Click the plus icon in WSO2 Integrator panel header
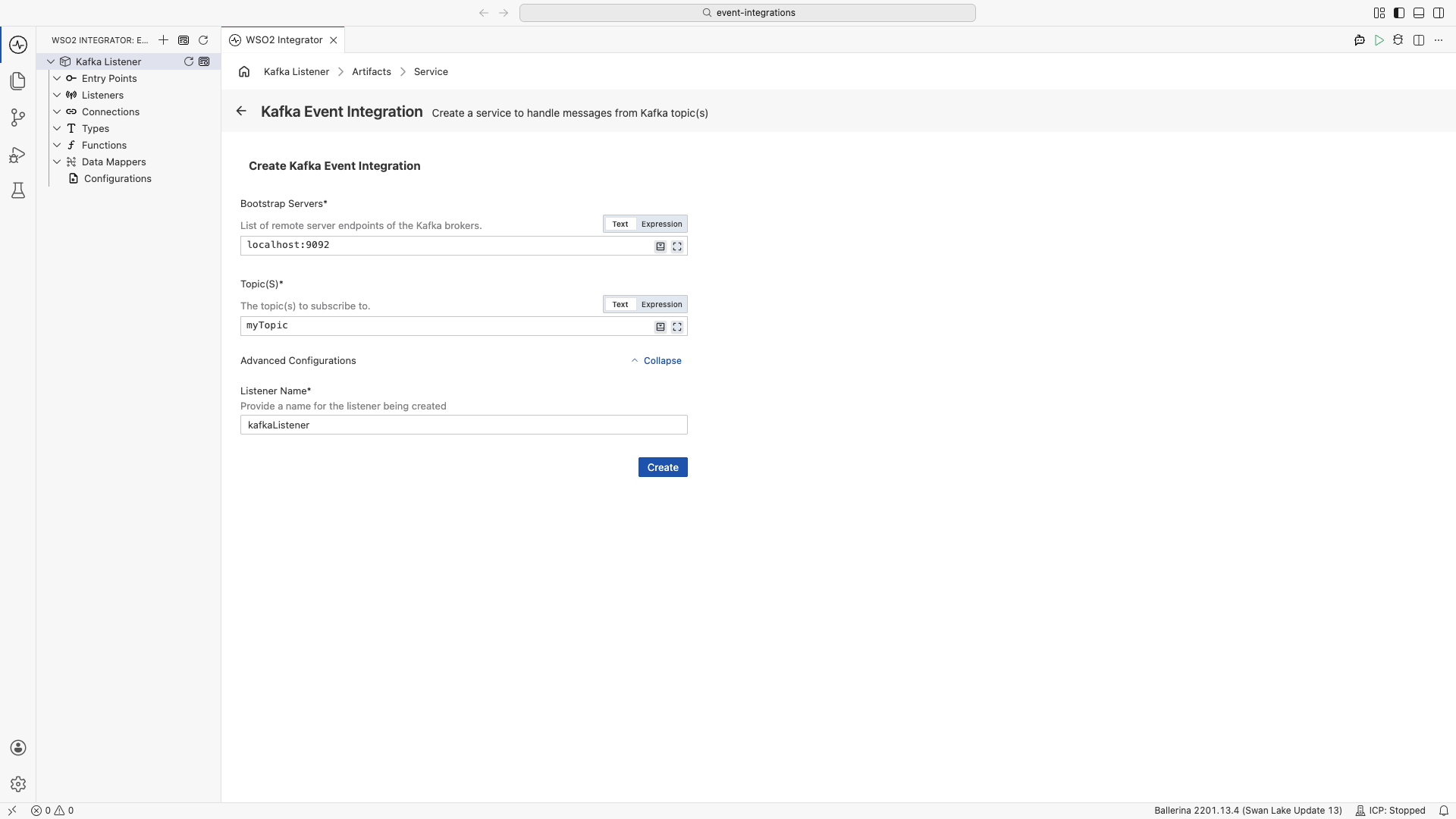 click(x=163, y=40)
